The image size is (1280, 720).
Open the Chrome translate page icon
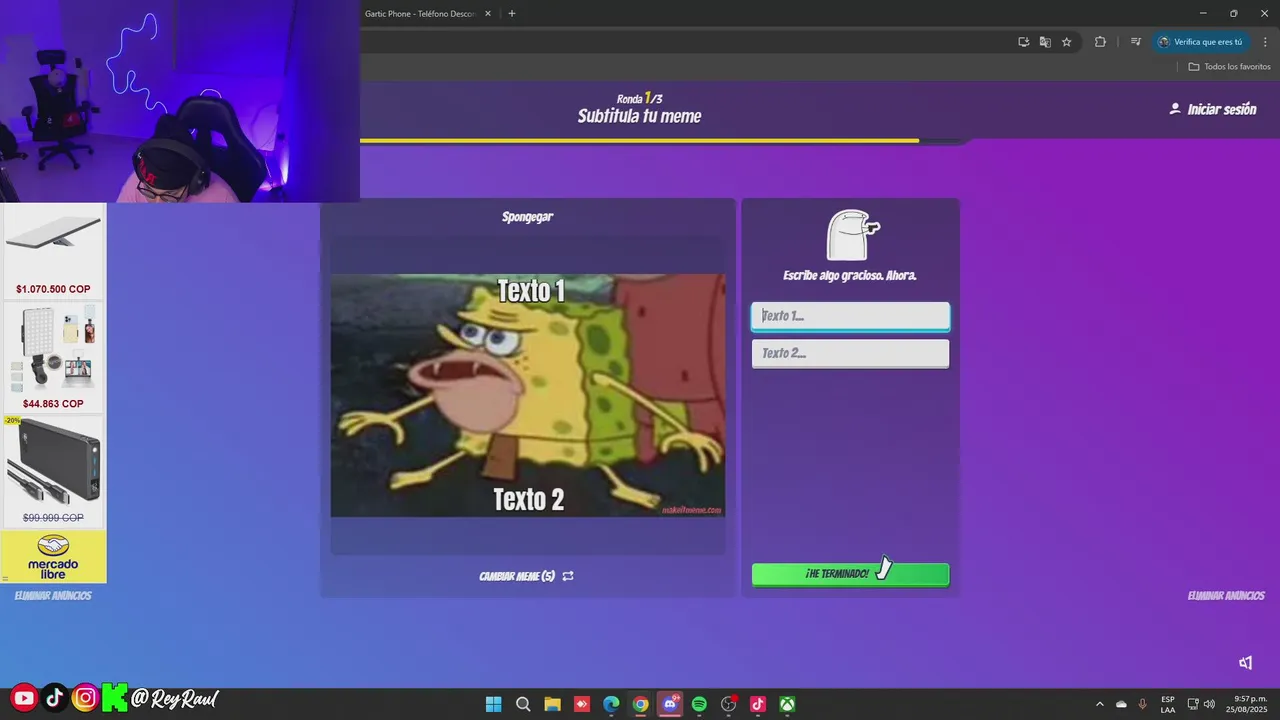(x=1045, y=42)
